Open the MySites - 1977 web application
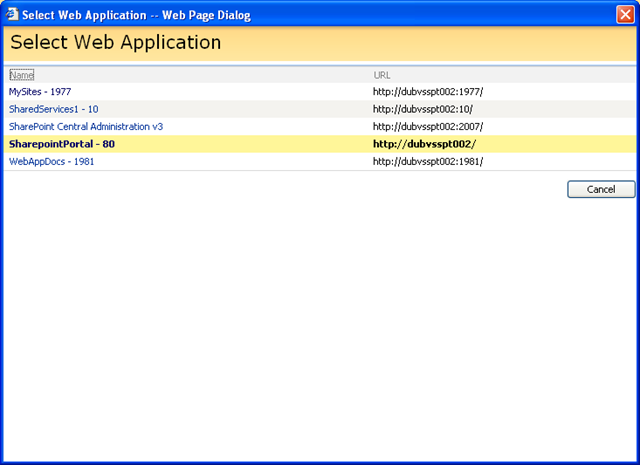The height and width of the screenshot is (465, 640). (x=40, y=92)
